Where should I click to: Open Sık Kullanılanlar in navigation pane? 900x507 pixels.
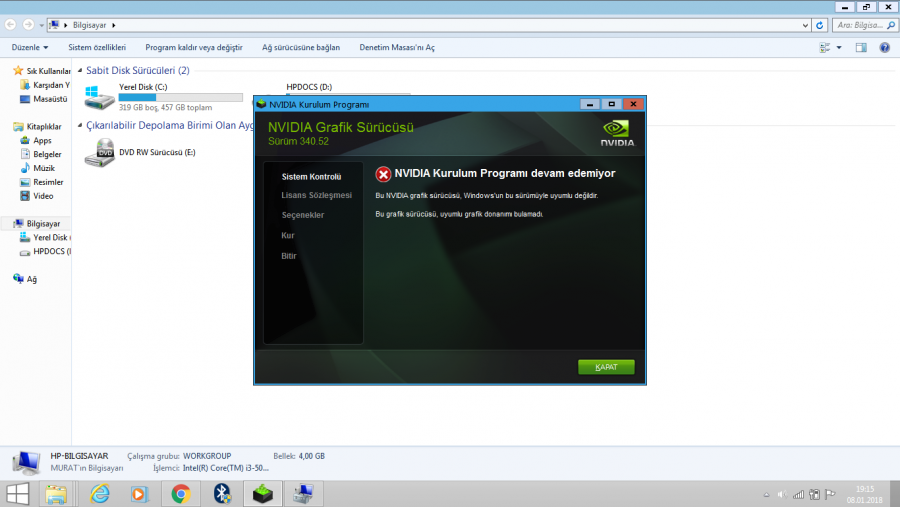42,71
